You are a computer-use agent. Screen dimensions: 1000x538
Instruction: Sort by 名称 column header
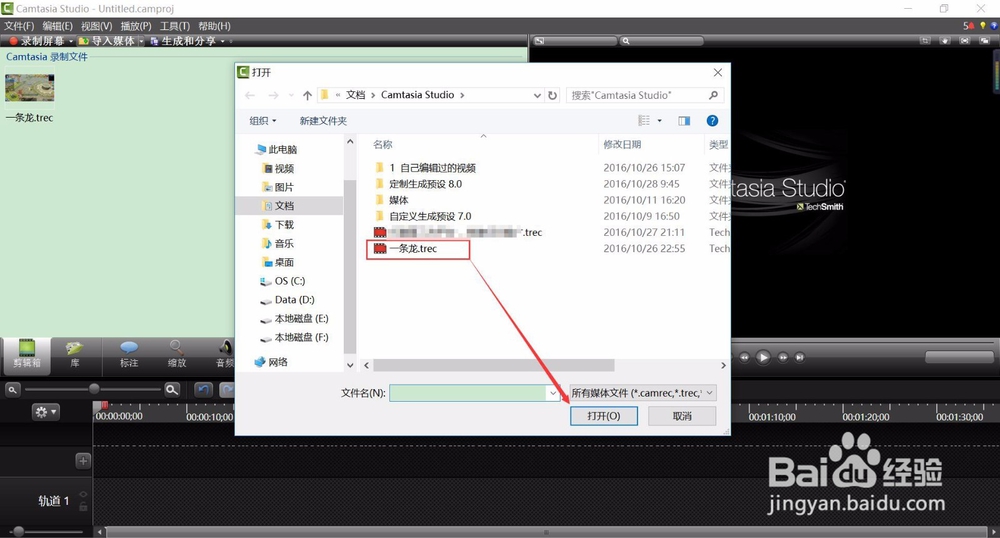tap(383, 145)
